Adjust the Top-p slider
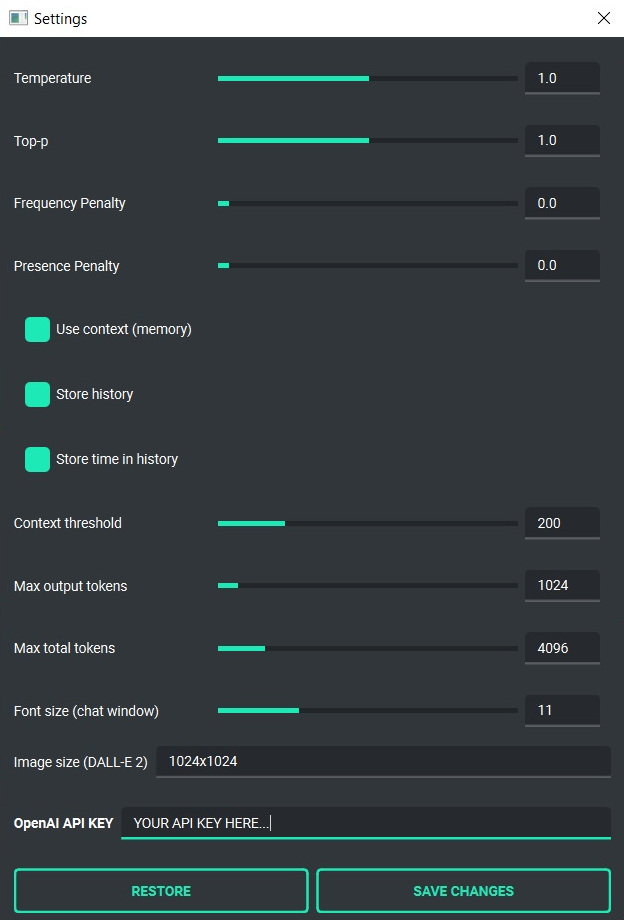624x920 pixels. 368,141
